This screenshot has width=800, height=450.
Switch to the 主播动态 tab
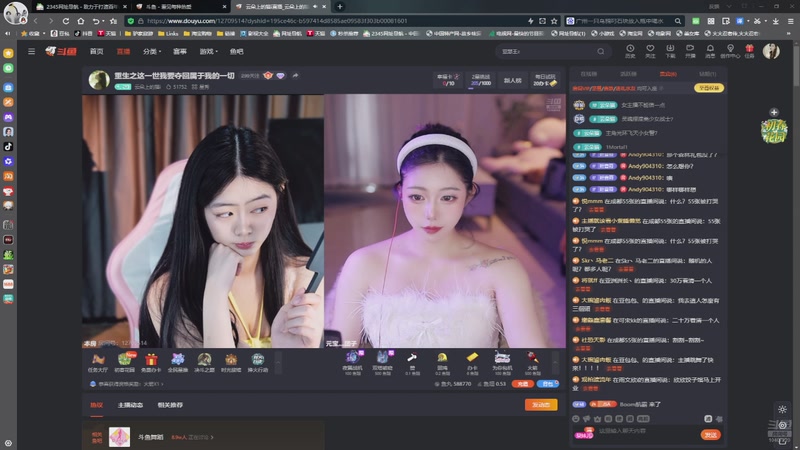[x=130, y=405]
